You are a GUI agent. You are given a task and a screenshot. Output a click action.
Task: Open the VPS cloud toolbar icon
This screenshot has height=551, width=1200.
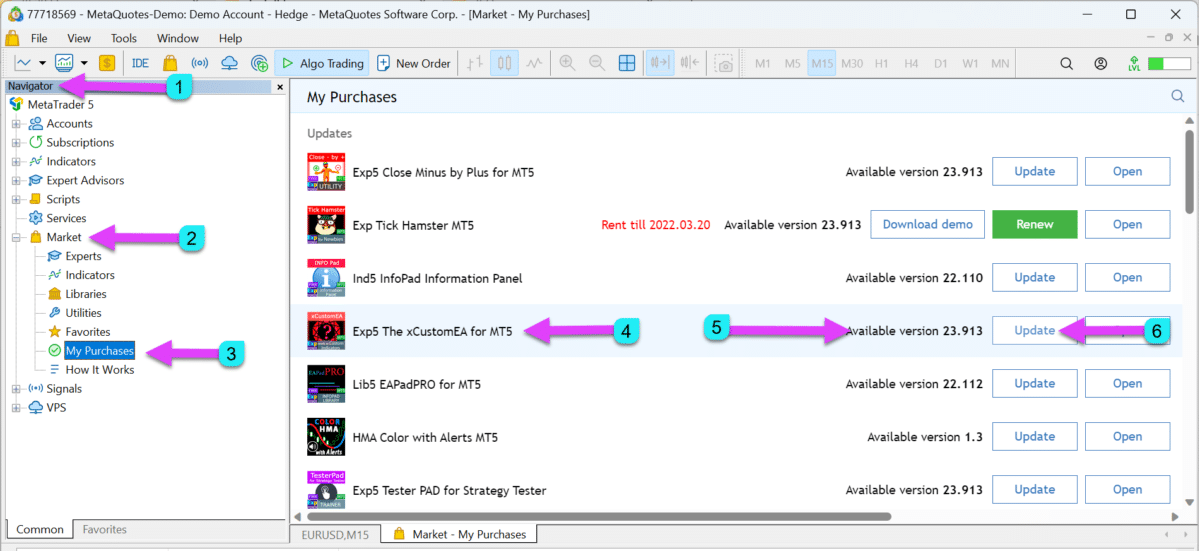pyautogui.click(x=229, y=63)
